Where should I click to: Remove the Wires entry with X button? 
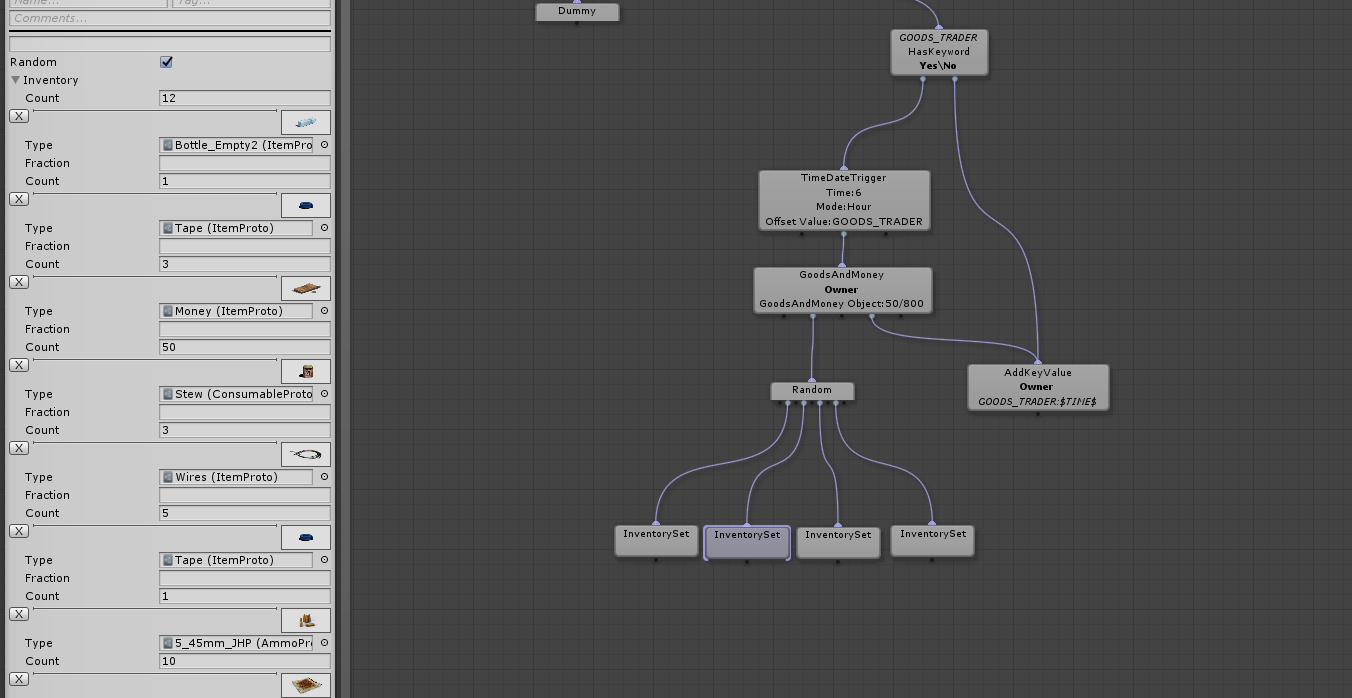click(19, 448)
